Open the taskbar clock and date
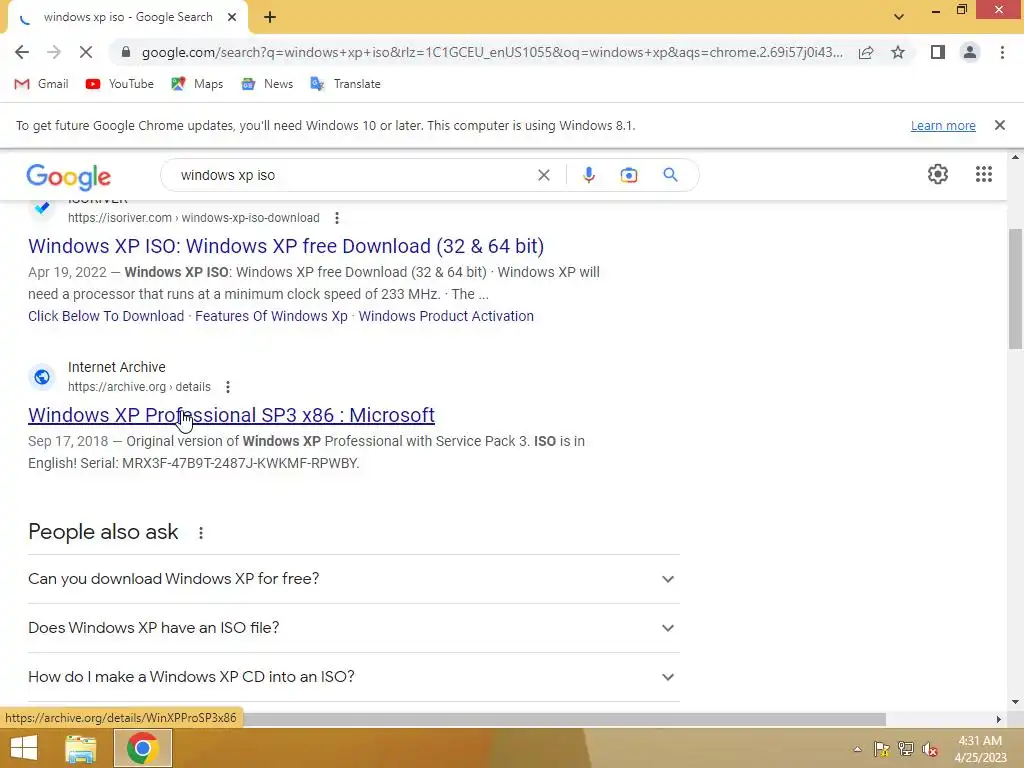This screenshot has width=1024, height=768. (980, 749)
